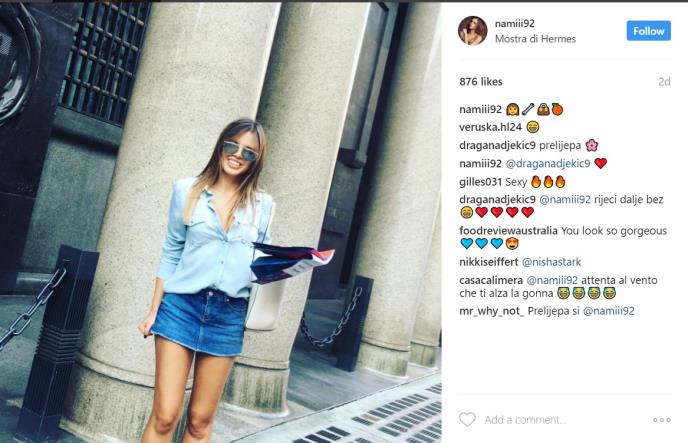Open the three-dot more options menu
This screenshot has width=688, height=443.
tap(662, 420)
